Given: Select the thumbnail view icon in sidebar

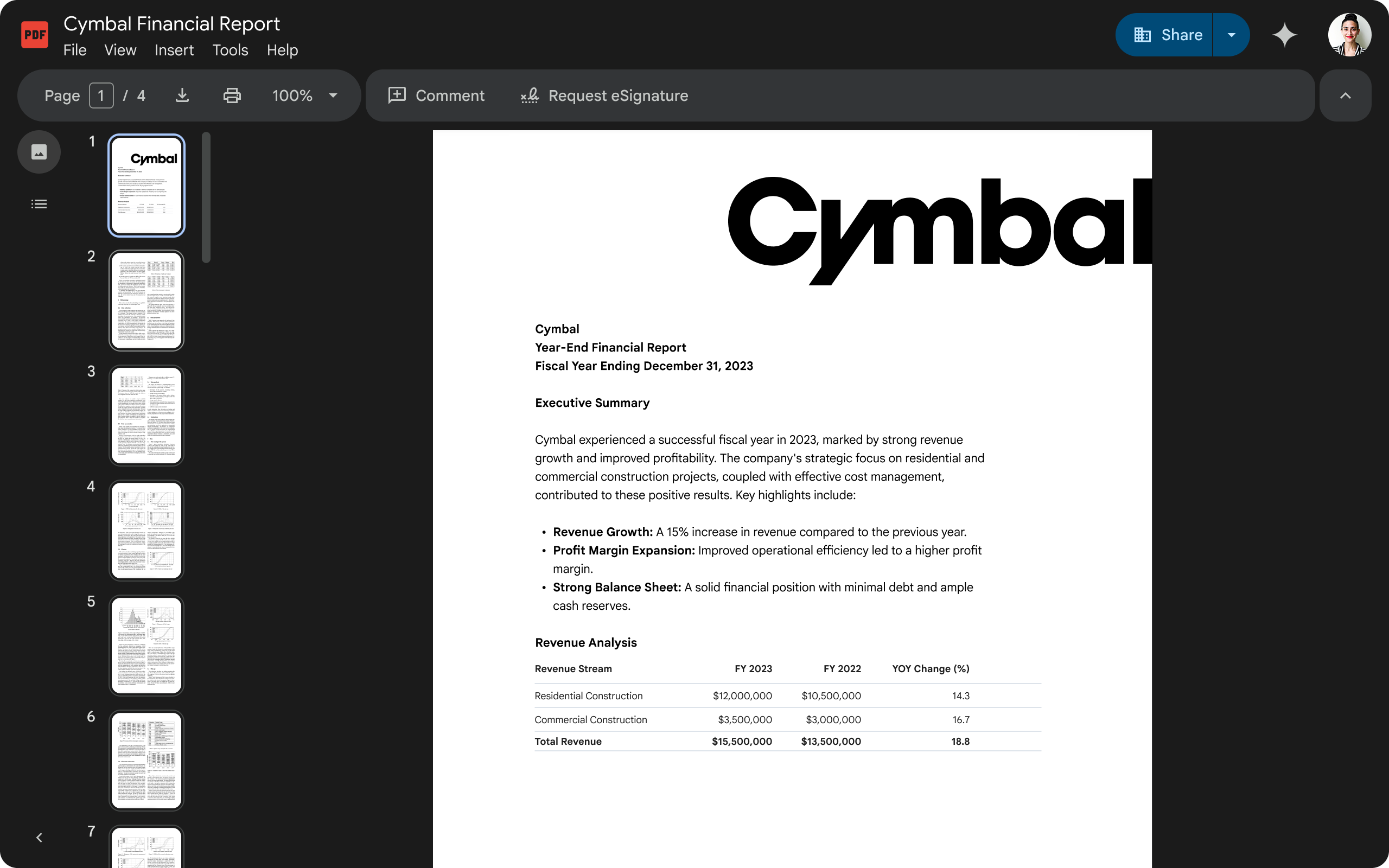Looking at the screenshot, I should (39, 151).
